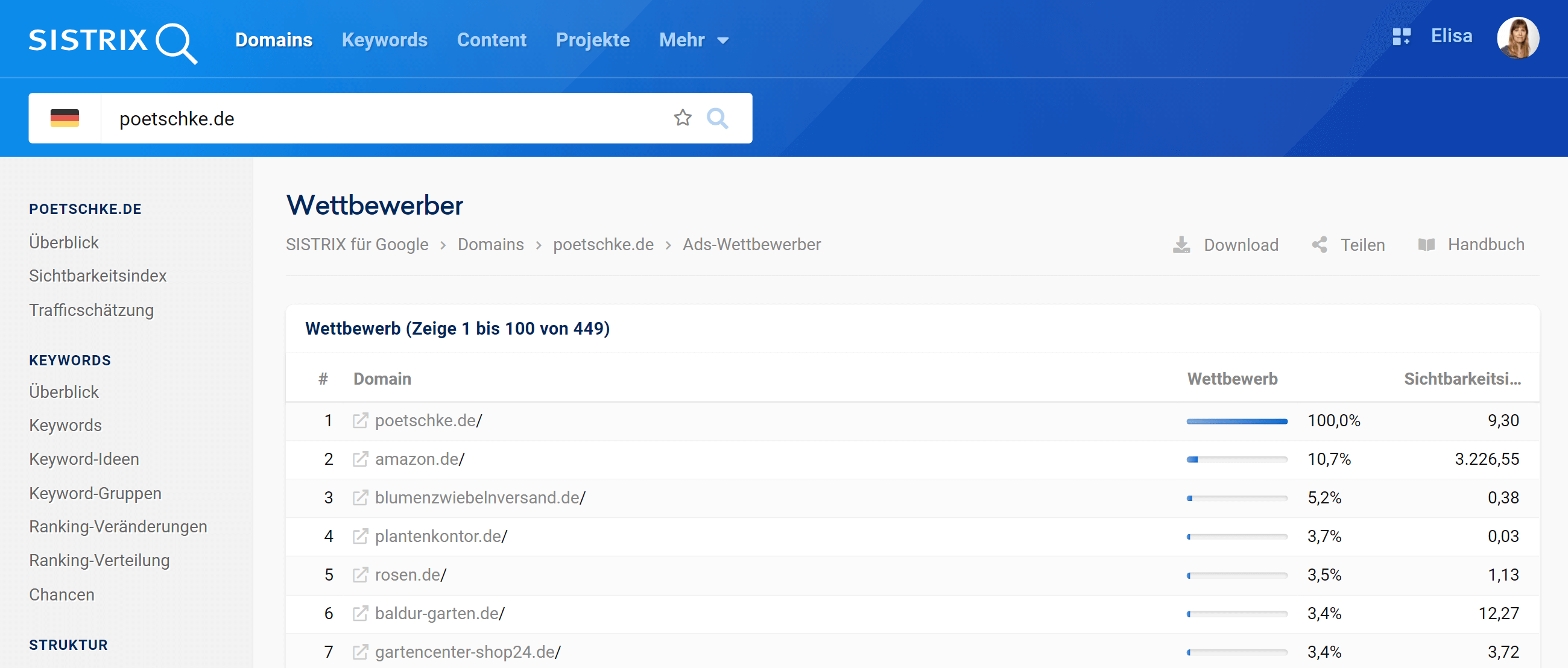The height and width of the screenshot is (668, 1568).
Task: Open the dashboard grid icon
Action: click(x=1401, y=37)
